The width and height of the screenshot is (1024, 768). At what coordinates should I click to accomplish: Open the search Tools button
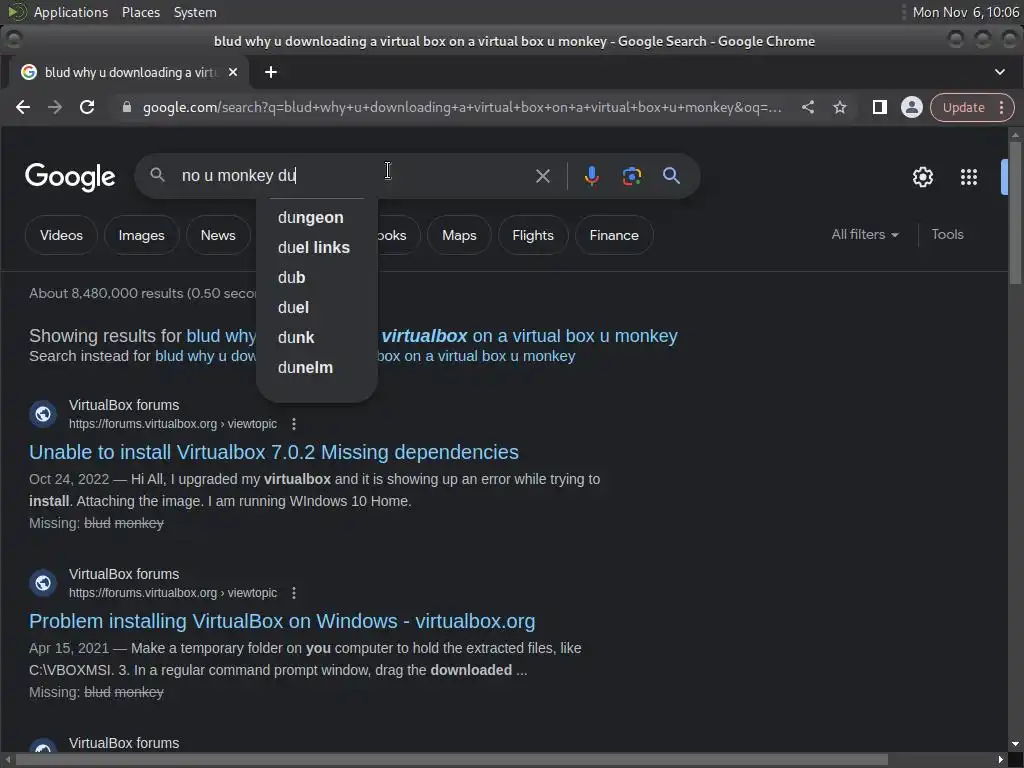947,234
